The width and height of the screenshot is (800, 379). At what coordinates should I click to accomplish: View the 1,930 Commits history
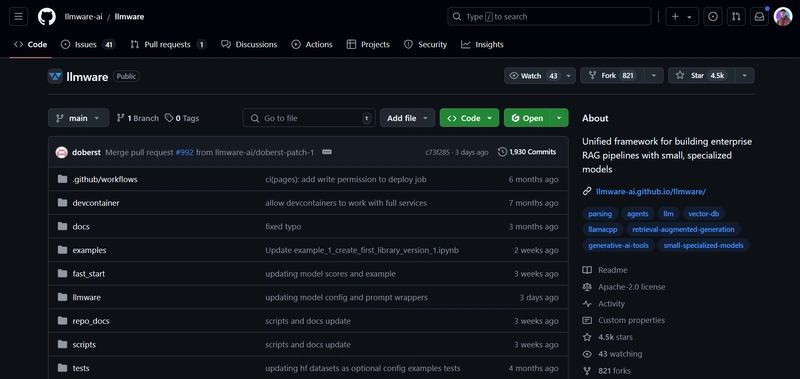527,152
